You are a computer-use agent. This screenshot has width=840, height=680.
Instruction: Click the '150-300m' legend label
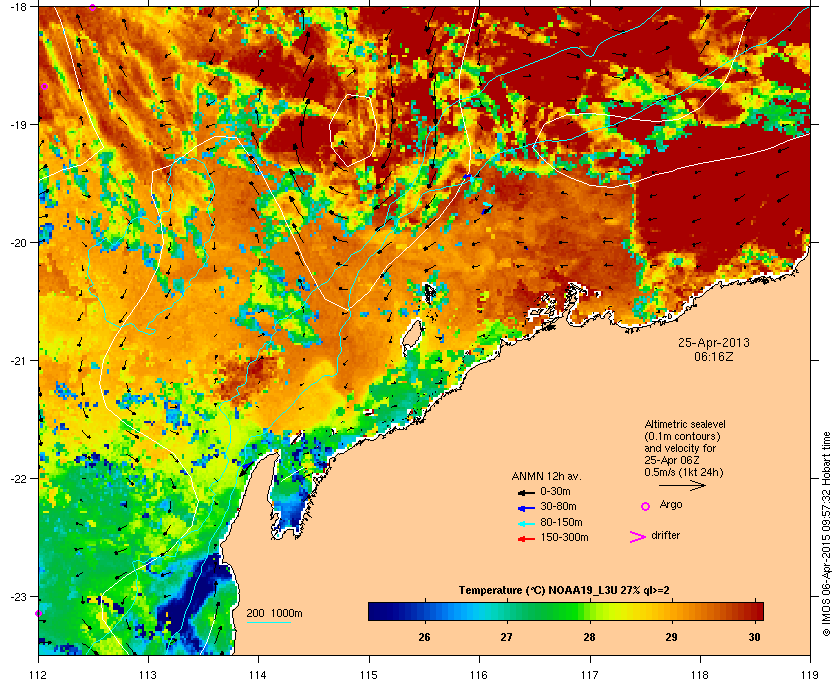point(565,537)
